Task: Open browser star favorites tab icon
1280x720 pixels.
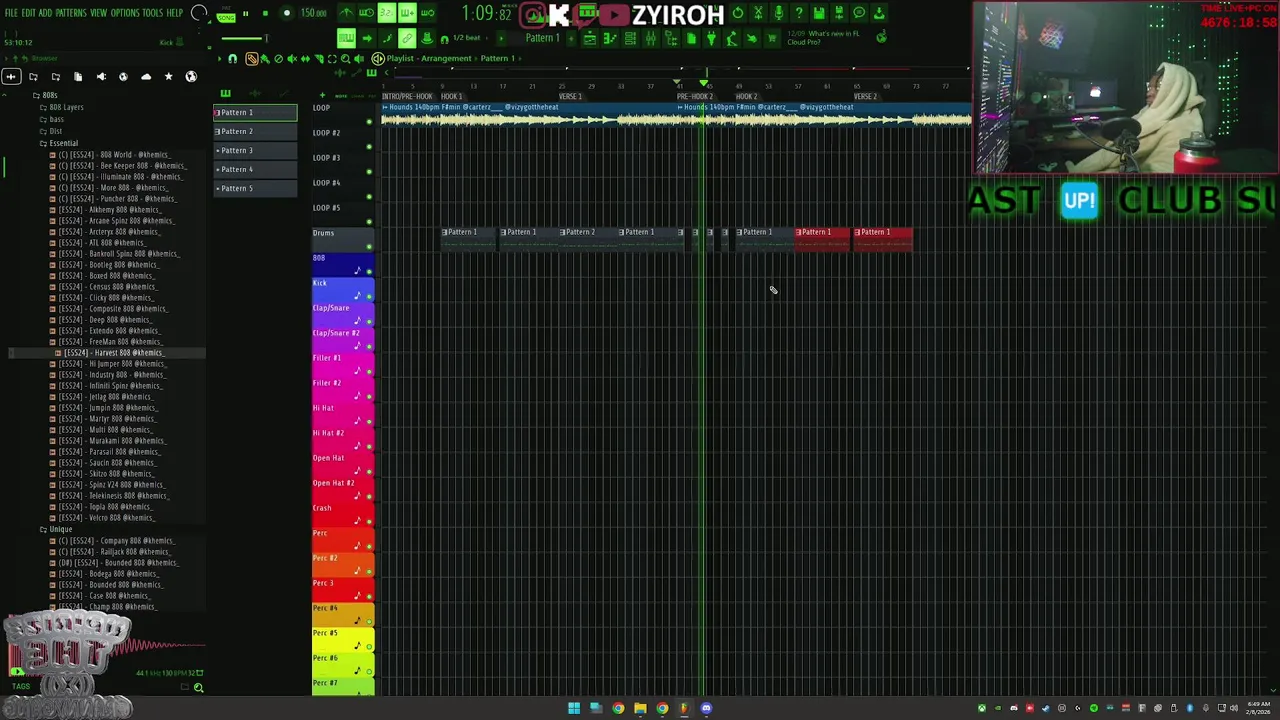Action: click(x=168, y=77)
